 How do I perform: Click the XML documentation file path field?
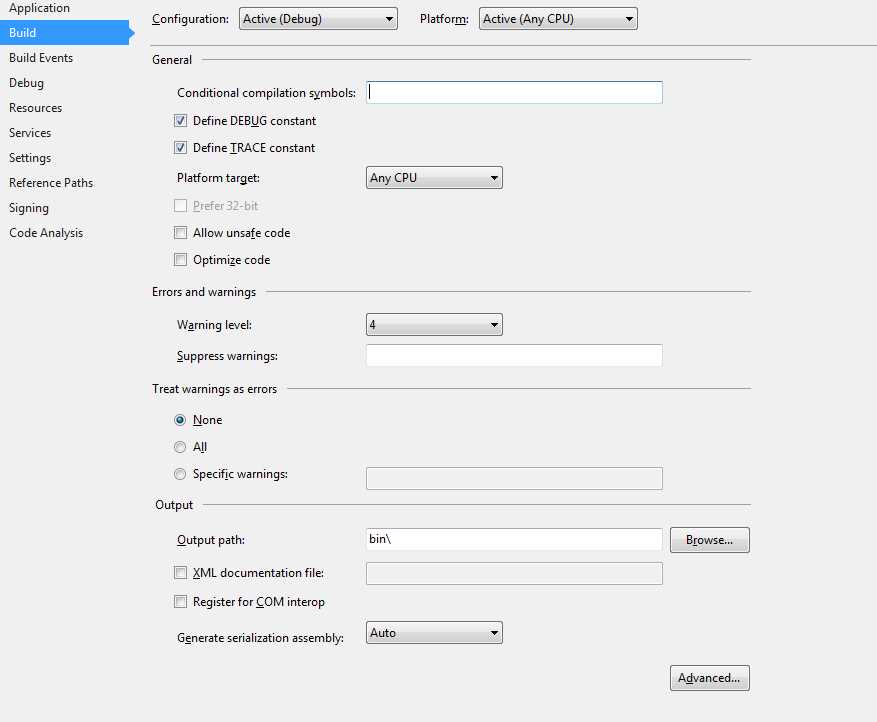coord(515,574)
